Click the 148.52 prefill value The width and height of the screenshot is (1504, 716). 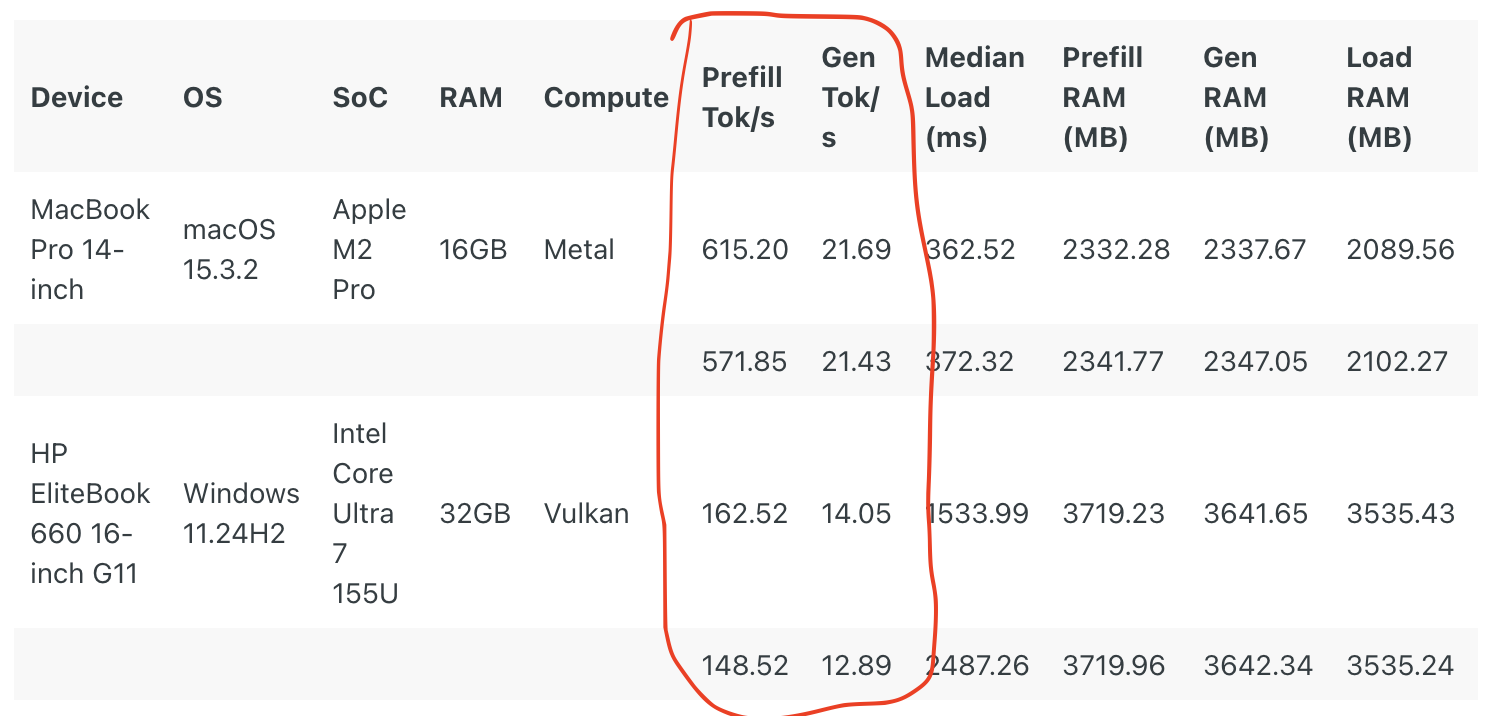click(x=745, y=665)
